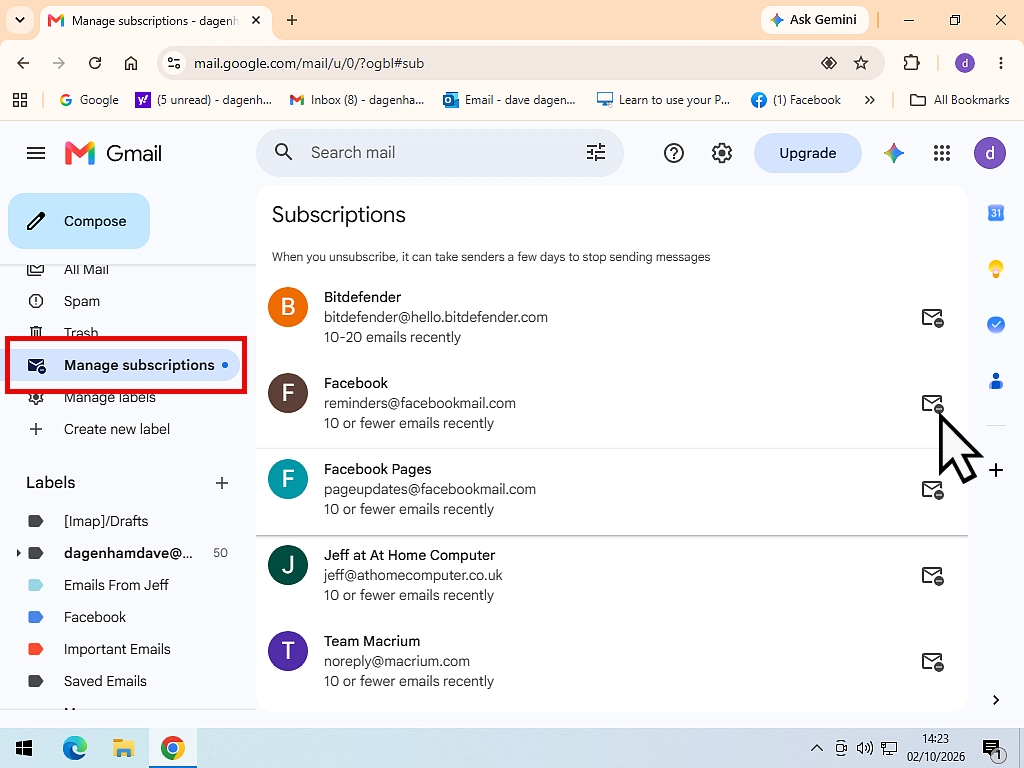The image size is (1024, 768).
Task: Click the Chrome address bar URL
Action: pyautogui.click(x=309, y=63)
